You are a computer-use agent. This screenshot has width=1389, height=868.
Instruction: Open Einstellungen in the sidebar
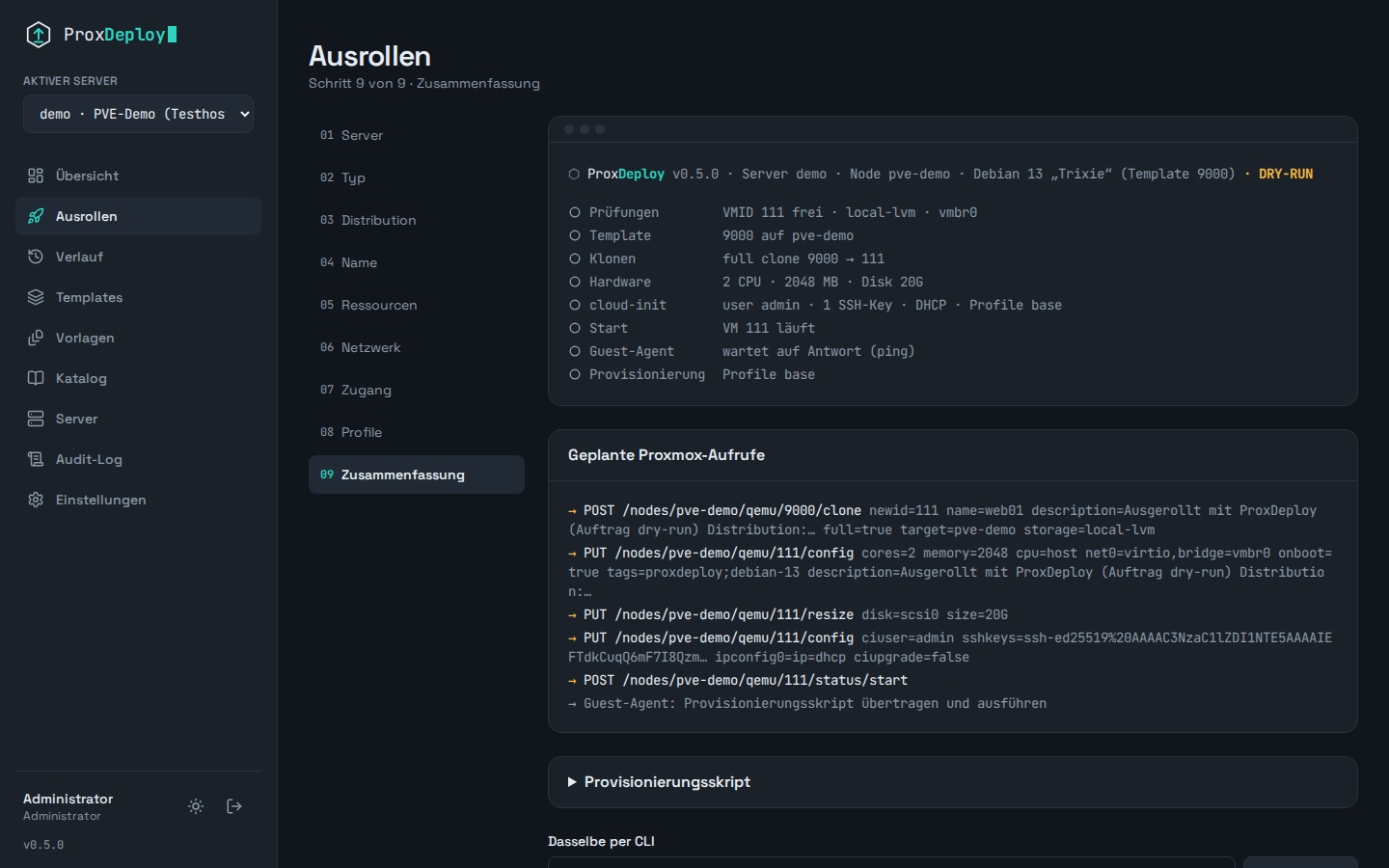(138, 500)
